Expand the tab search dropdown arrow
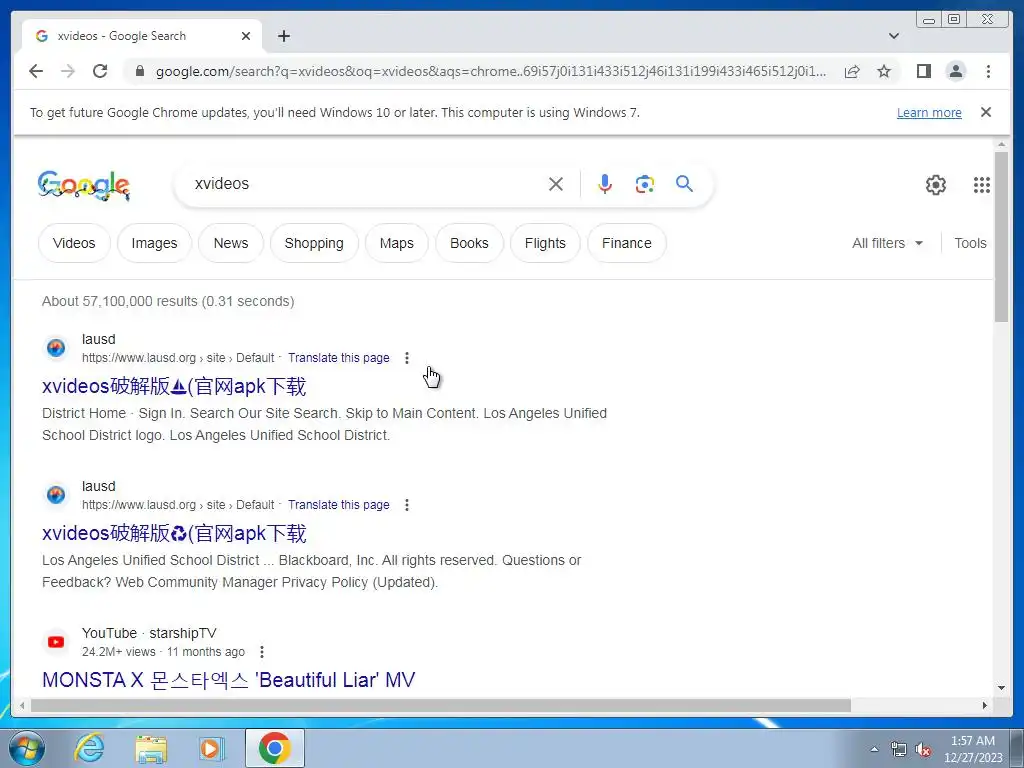The width and height of the screenshot is (1024, 768). tap(894, 36)
